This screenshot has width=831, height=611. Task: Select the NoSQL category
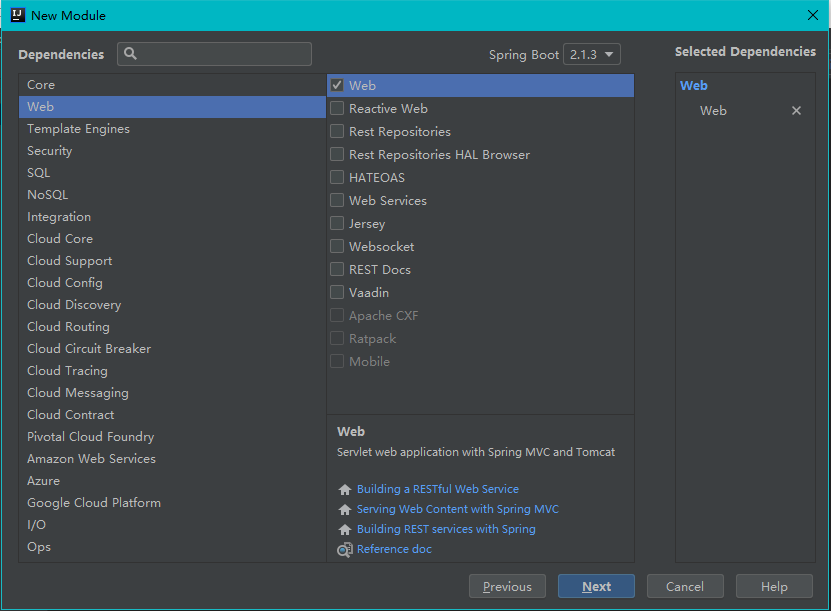[172, 194]
